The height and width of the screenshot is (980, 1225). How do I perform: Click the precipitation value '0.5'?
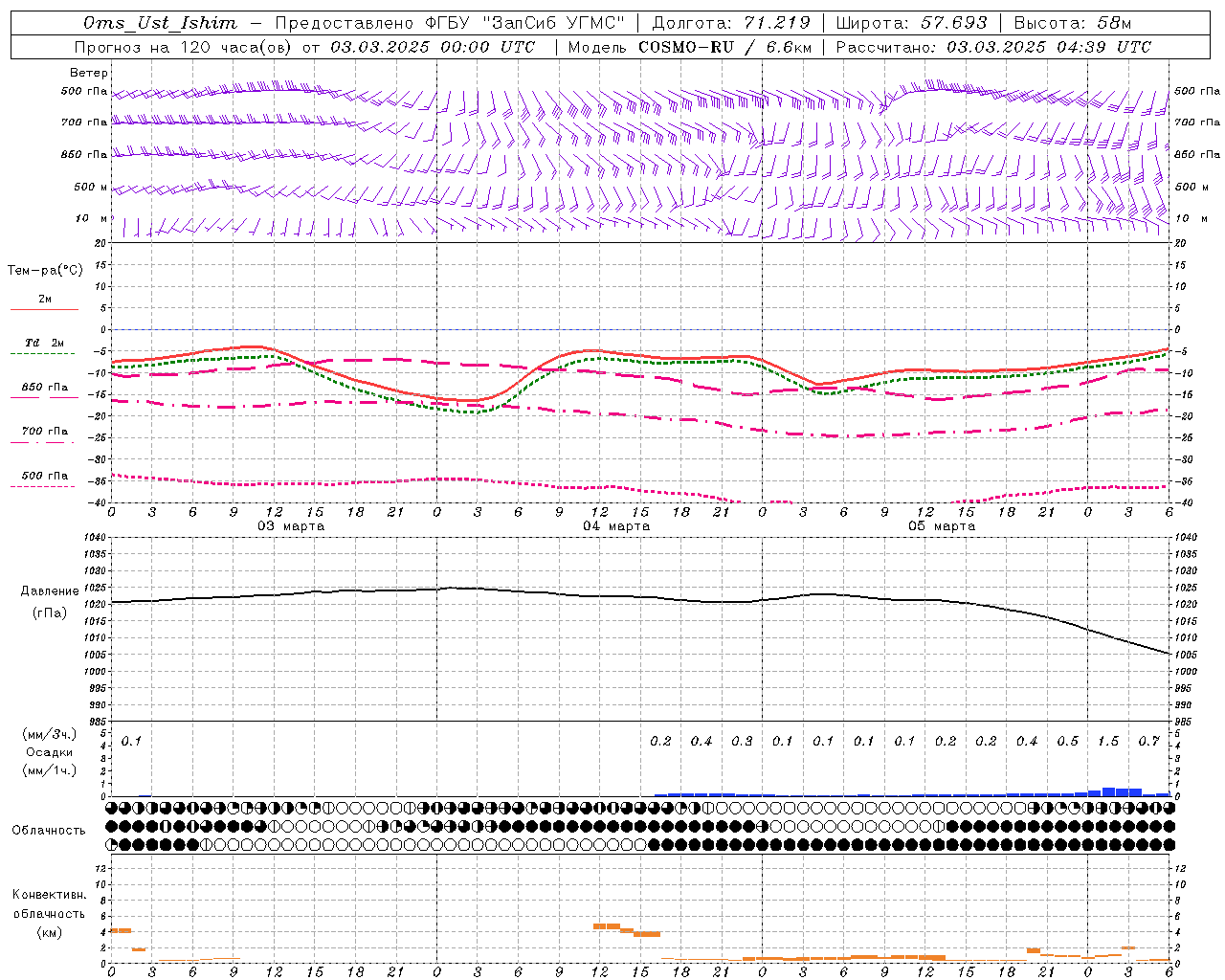(1068, 741)
